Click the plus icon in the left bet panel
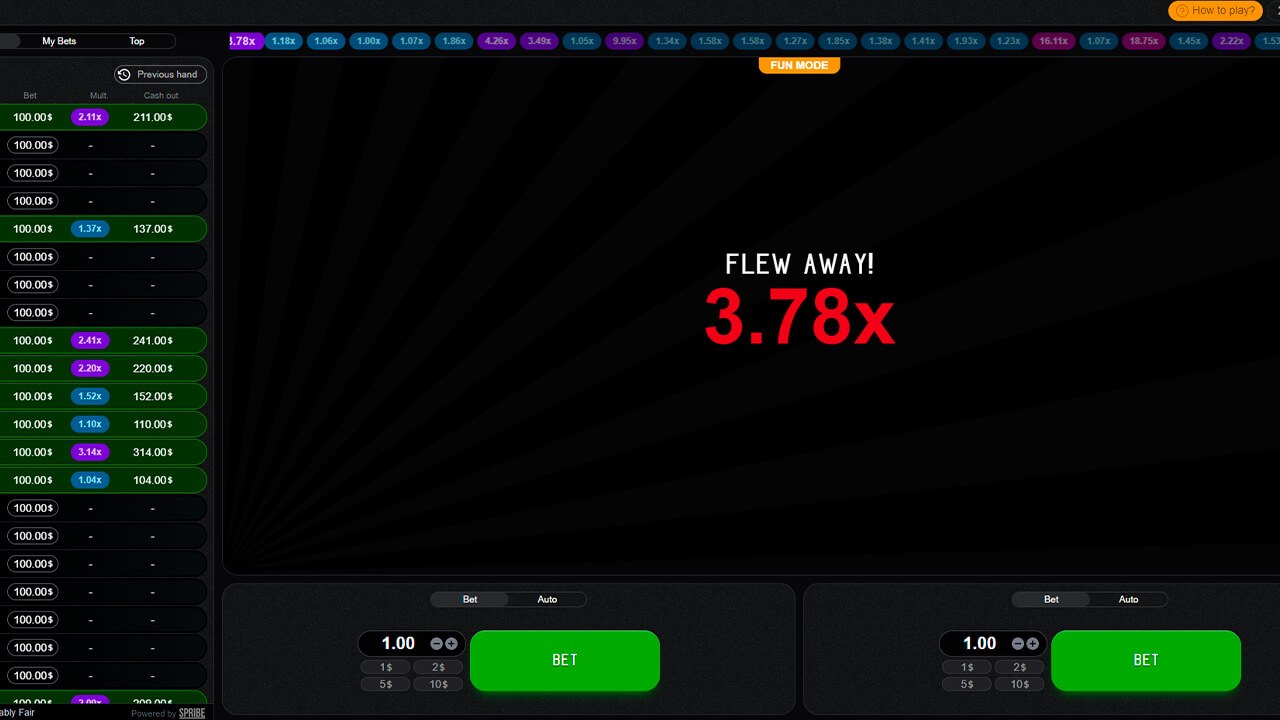This screenshot has height=720, width=1280. (x=451, y=644)
